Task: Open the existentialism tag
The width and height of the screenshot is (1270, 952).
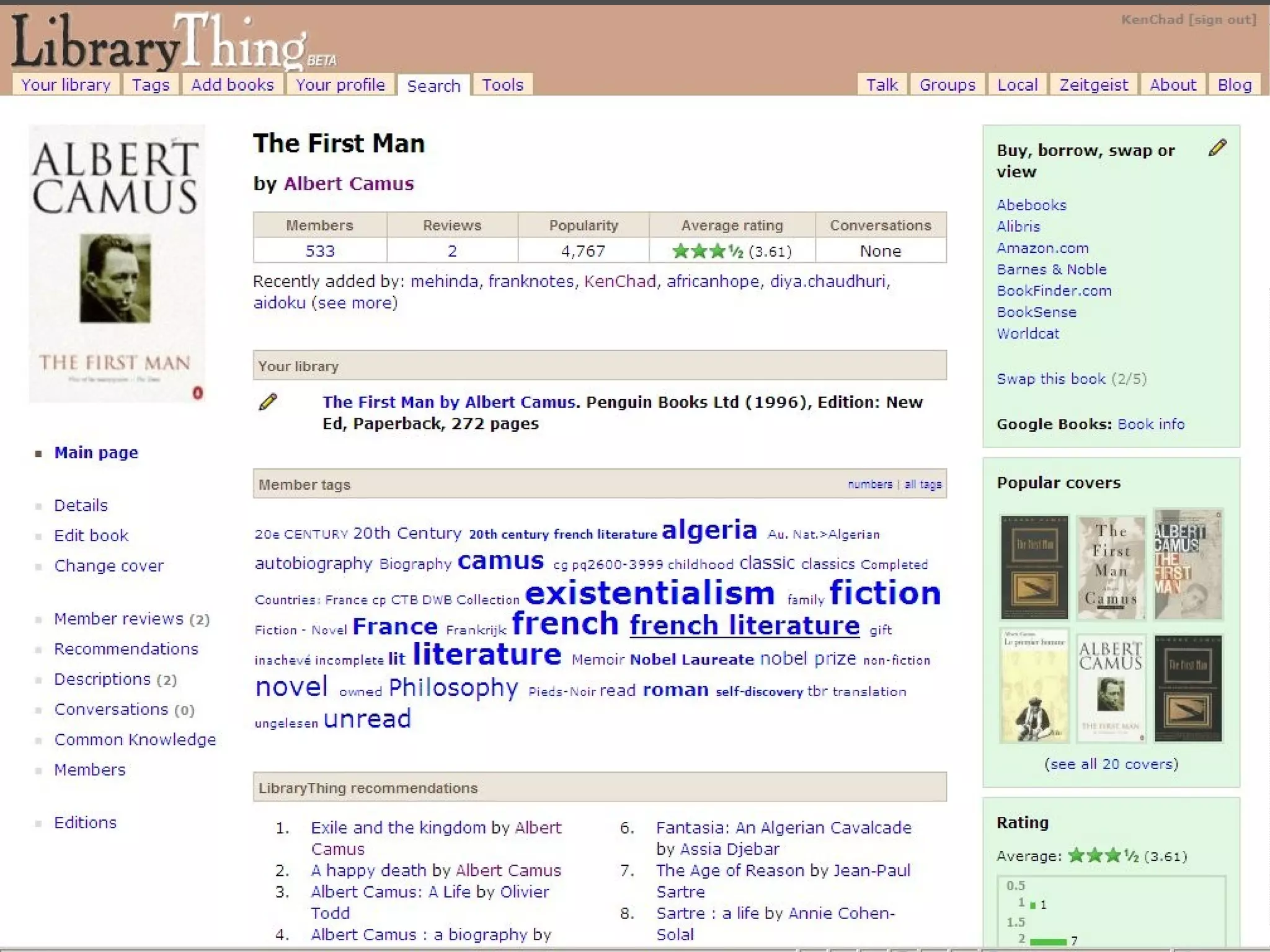Action: tap(649, 593)
